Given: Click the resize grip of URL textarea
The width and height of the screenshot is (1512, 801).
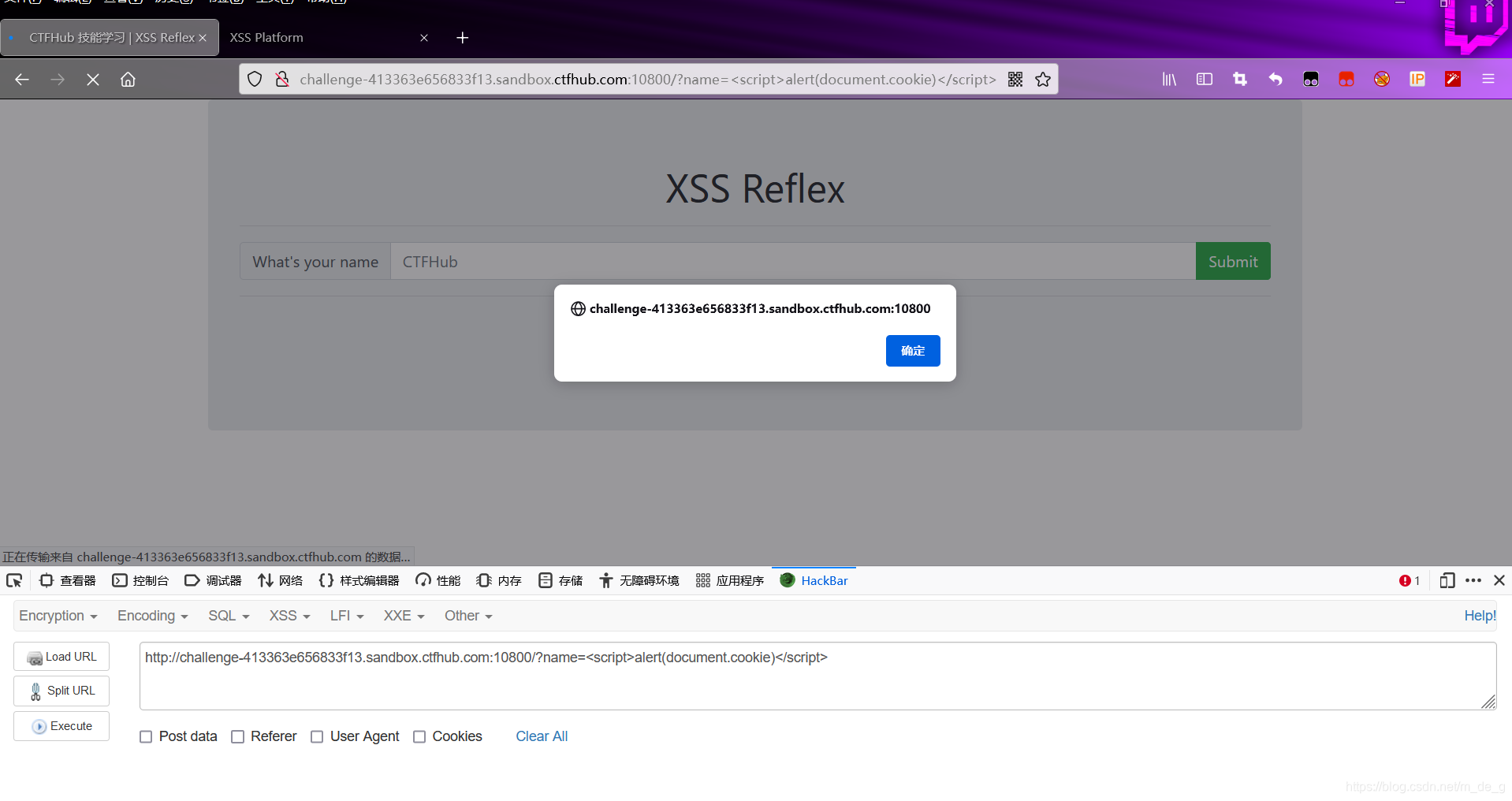Looking at the screenshot, I should tap(1488, 702).
